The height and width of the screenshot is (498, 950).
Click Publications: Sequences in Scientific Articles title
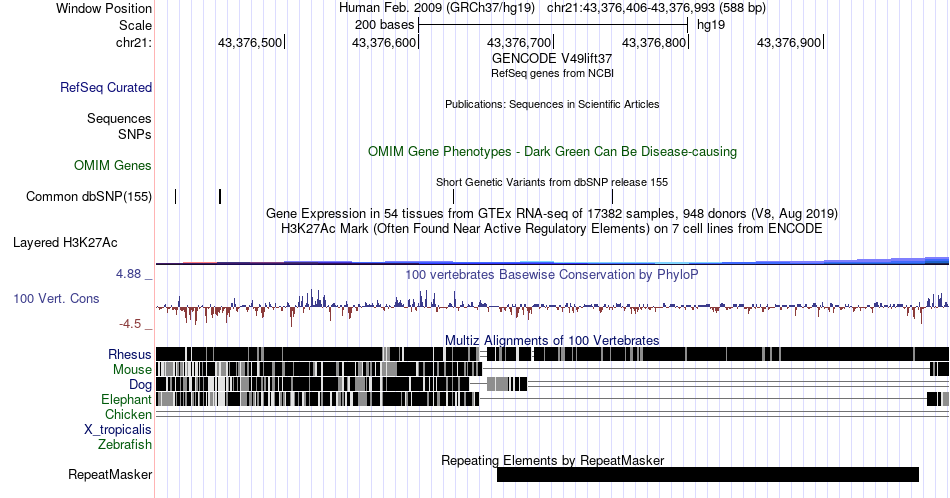pyautogui.click(x=552, y=104)
